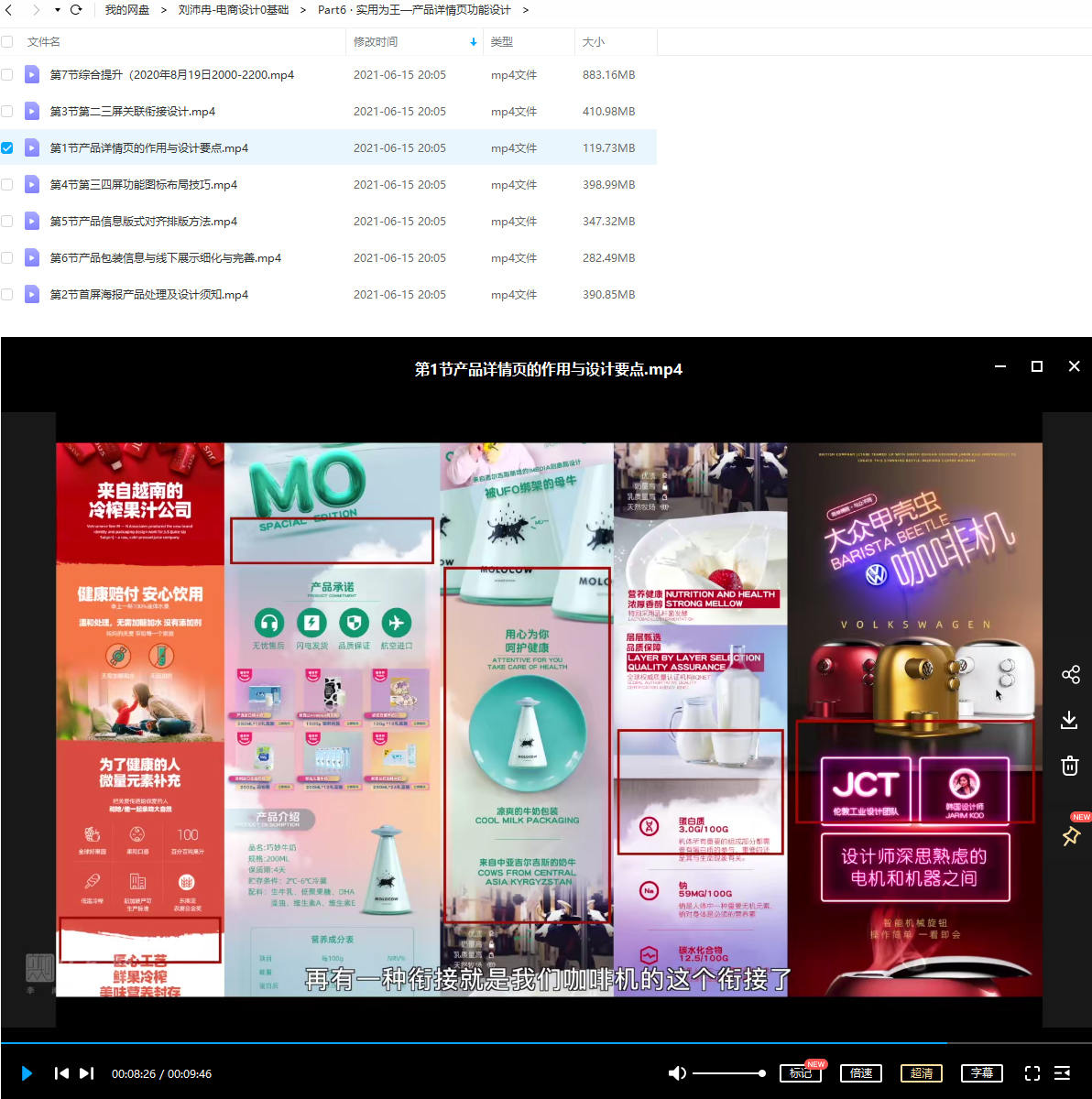
Task: Navigate to 我的网盘 breadcrumb
Action: click(x=126, y=10)
